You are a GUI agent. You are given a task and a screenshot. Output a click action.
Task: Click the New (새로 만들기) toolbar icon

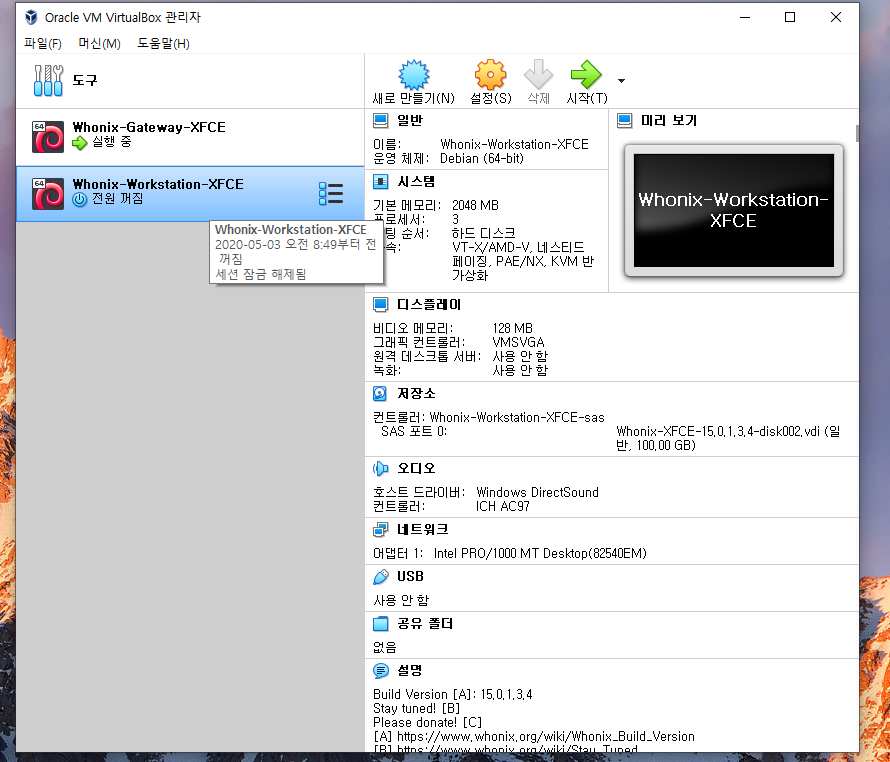coord(414,75)
